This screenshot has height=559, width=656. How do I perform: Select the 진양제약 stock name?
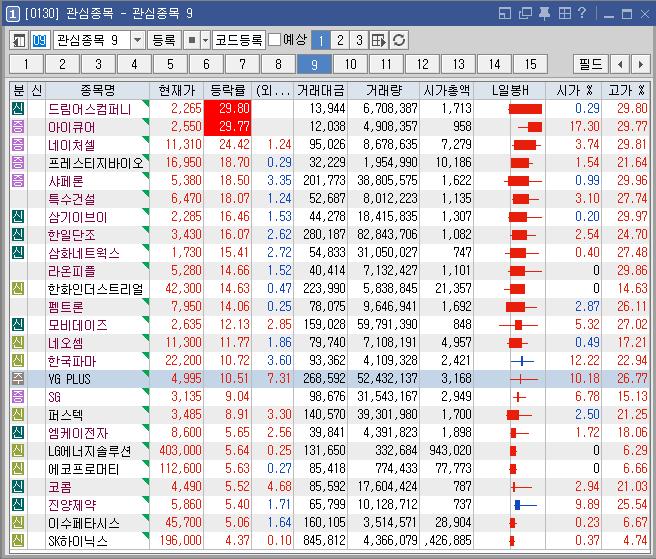(72, 505)
